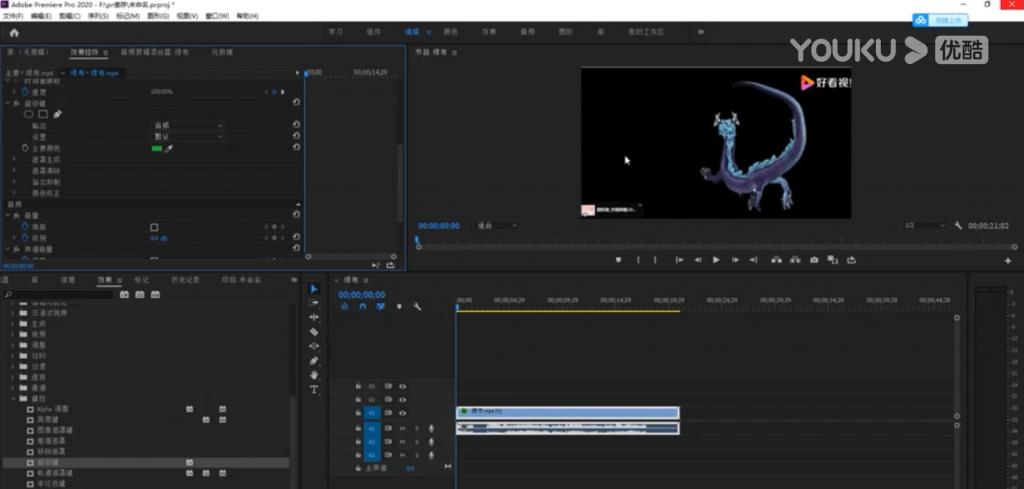Go to Out point in Program Monitor
The height and width of the screenshot is (489, 1024).
pyautogui.click(x=753, y=260)
